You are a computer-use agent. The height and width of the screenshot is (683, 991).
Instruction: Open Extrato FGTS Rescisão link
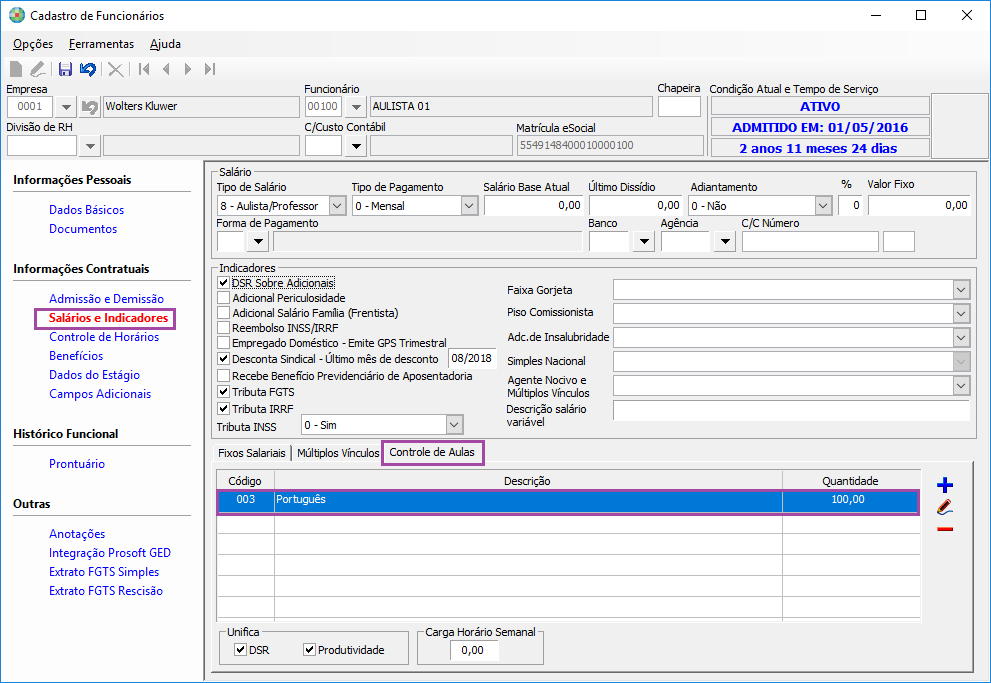click(x=106, y=591)
